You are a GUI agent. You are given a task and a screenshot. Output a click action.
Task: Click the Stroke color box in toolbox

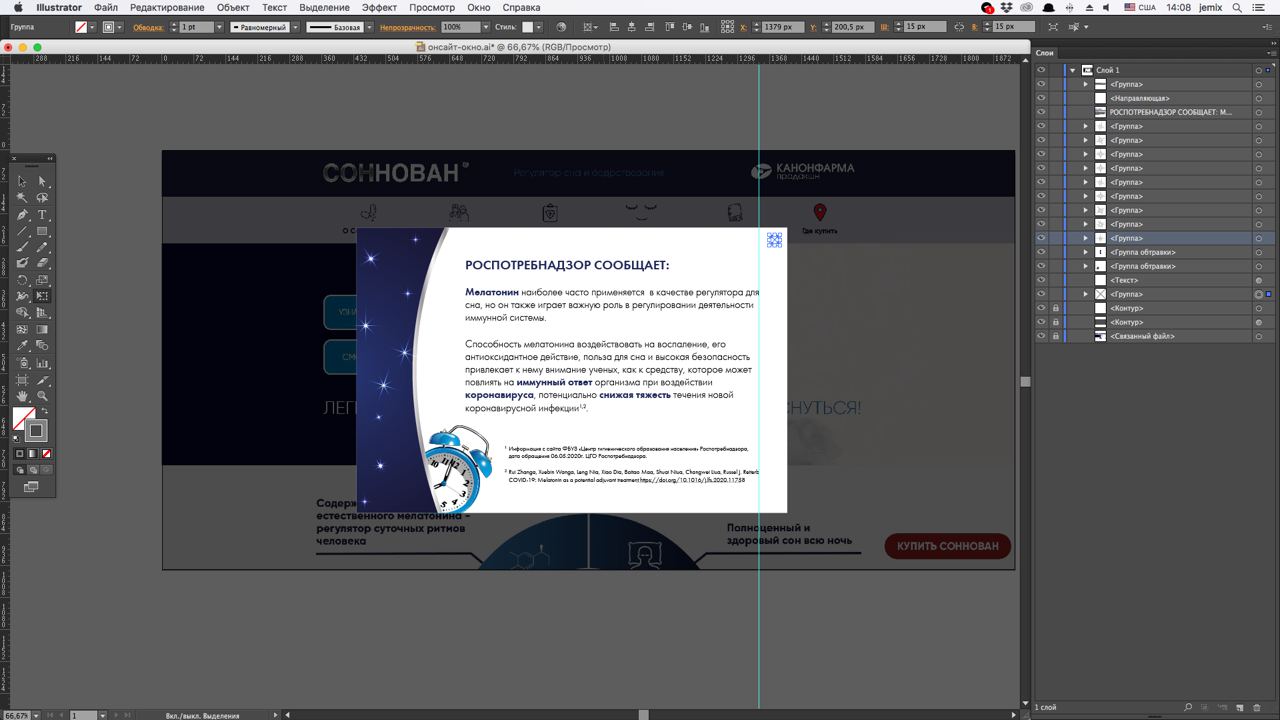36,431
